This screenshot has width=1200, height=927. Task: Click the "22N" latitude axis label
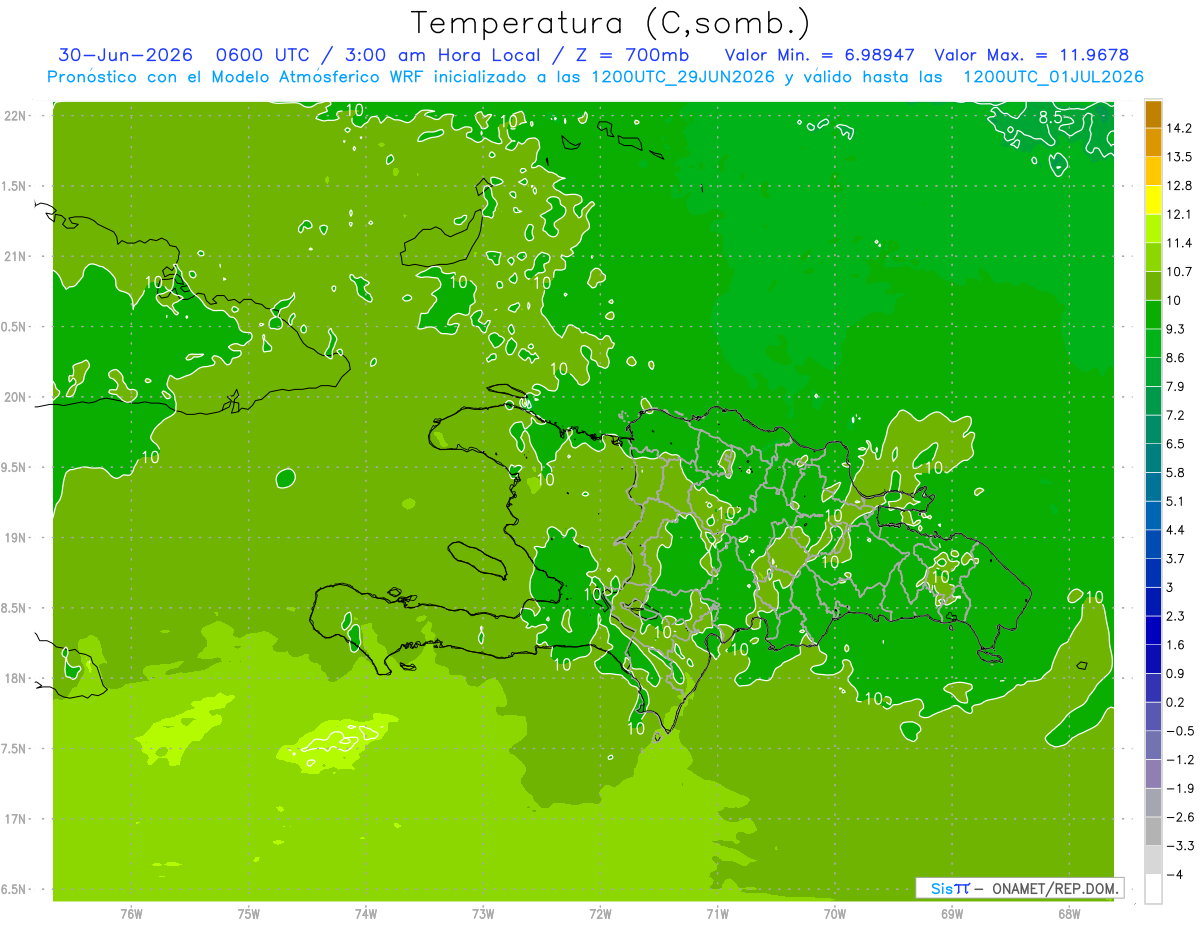pyautogui.click(x=16, y=115)
